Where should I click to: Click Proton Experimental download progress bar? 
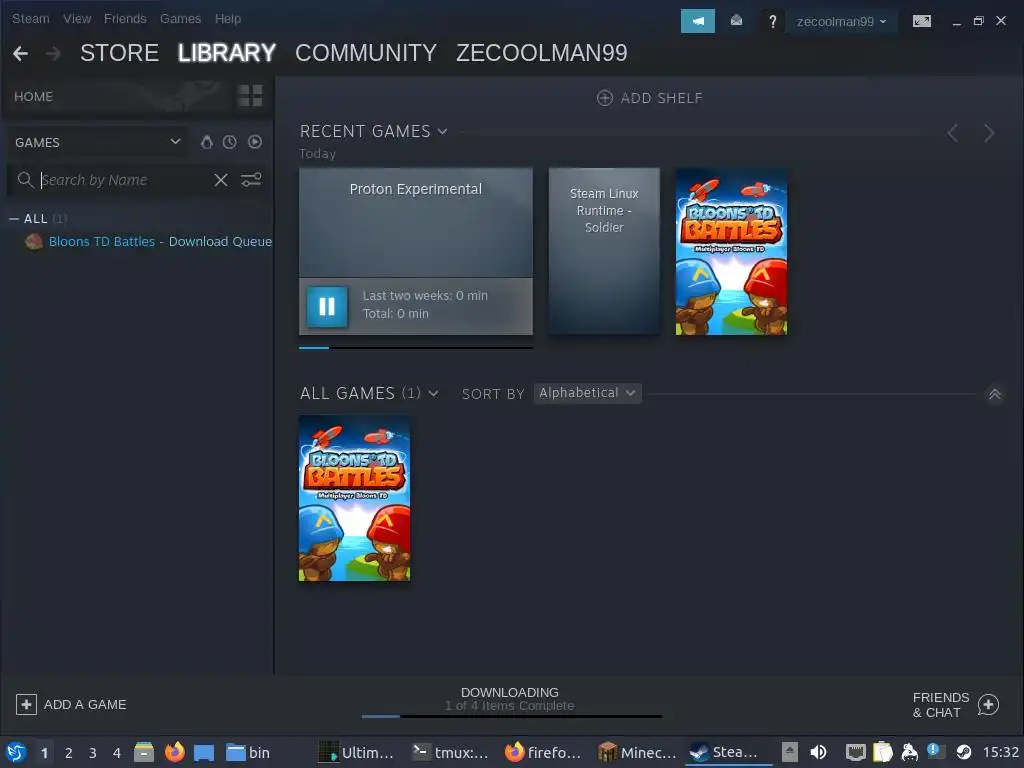pos(415,347)
